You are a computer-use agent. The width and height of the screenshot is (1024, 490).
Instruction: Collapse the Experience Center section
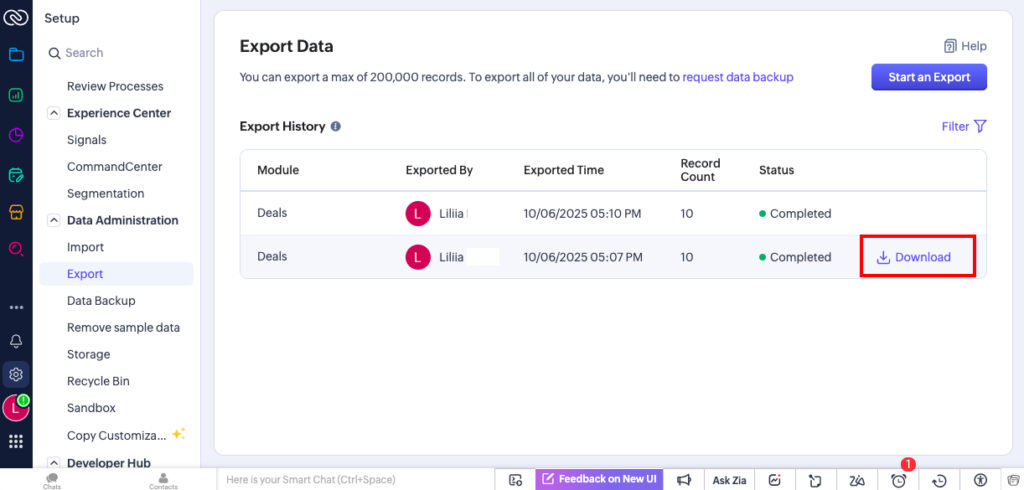click(x=53, y=113)
